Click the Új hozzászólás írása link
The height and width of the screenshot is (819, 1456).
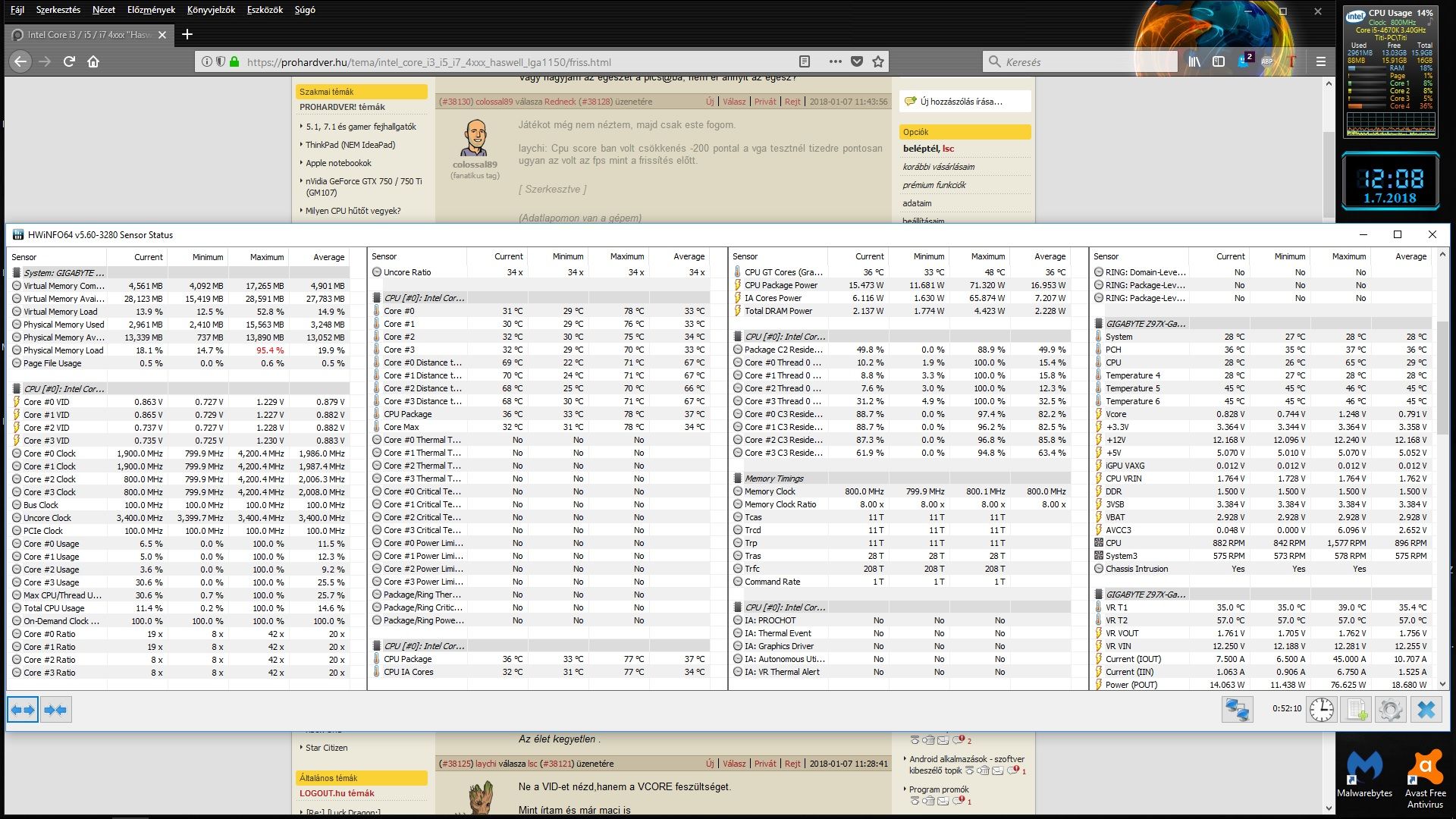pyautogui.click(x=961, y=101)
